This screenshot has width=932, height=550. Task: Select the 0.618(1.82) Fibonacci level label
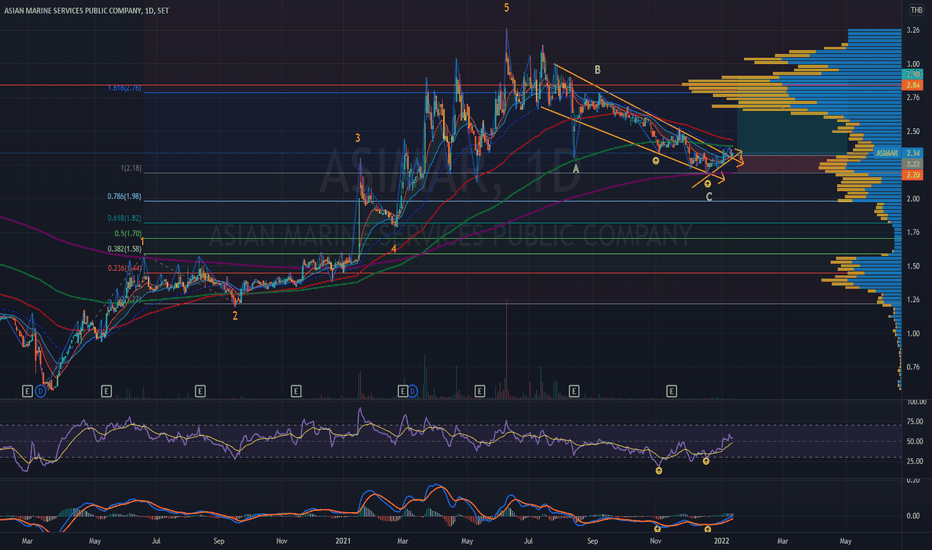pos(125,218)
